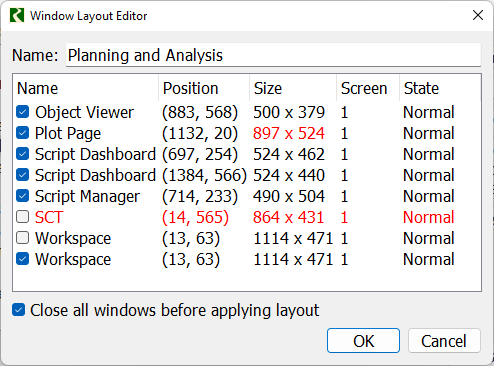This screenshot has width=494, height=366.
Task: Click the Screen column header
Action: point(368,88)
